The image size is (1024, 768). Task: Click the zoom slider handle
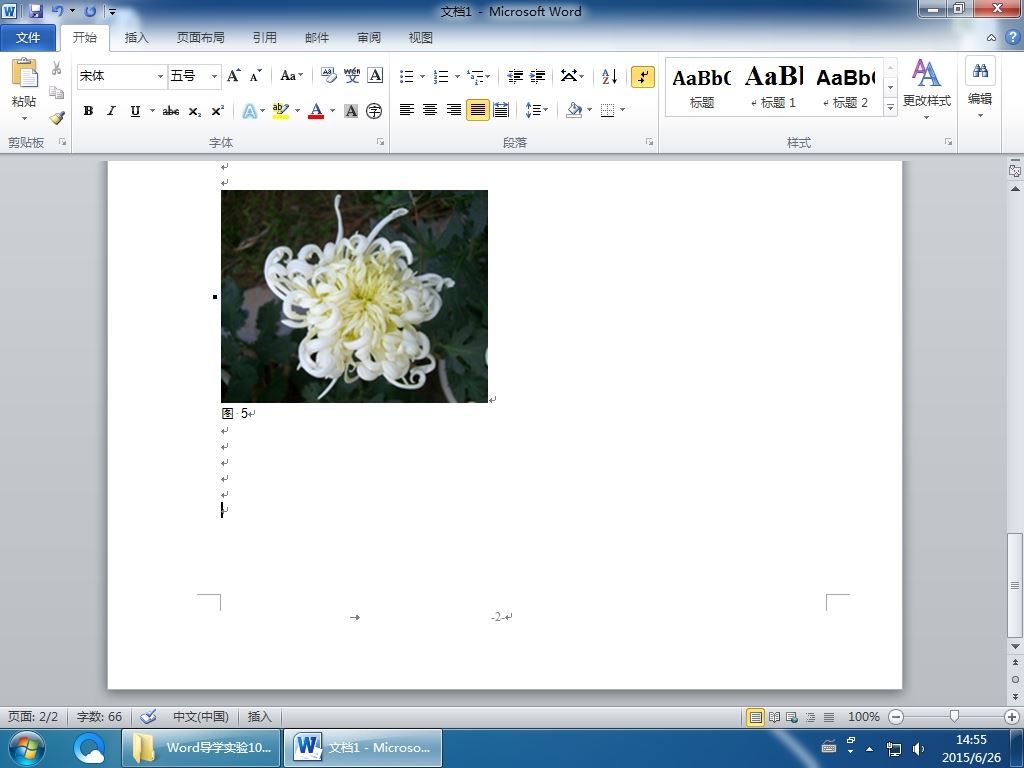[x=954, y=716]
